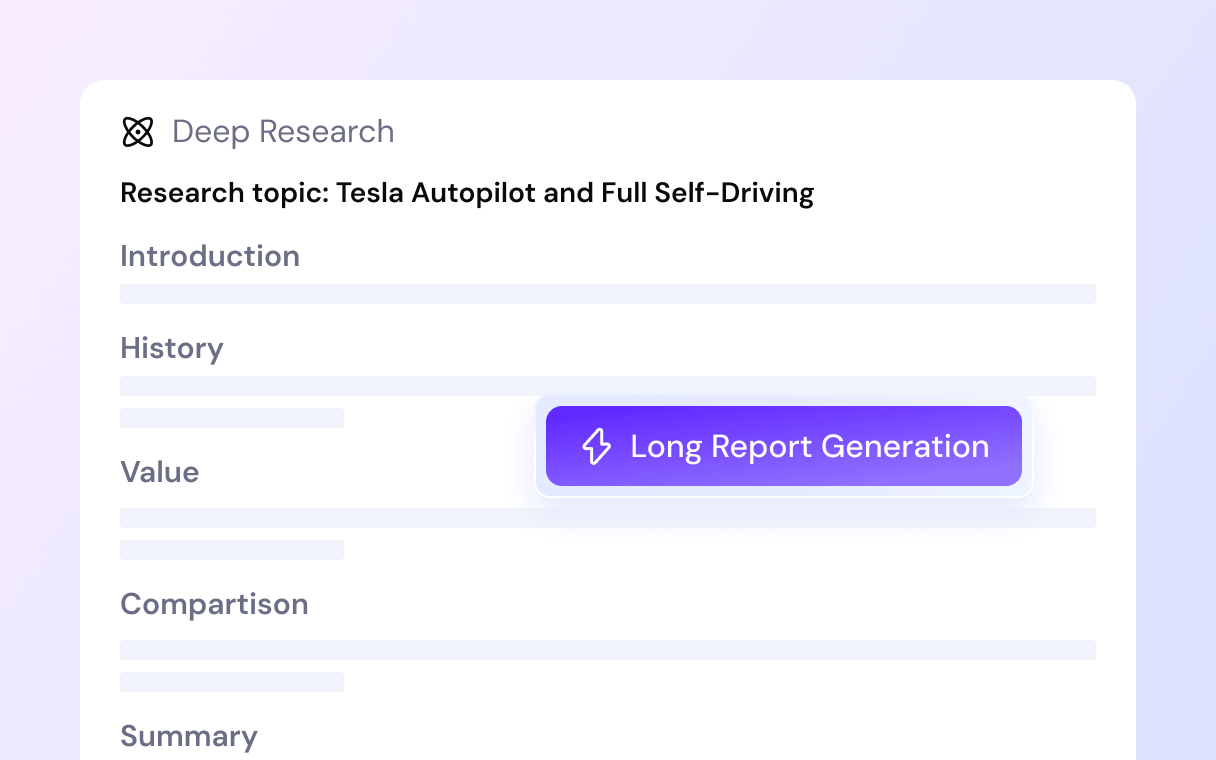This screenshot has height=760, width=1216.
Task: Select the Deep Research title text
Action: (x=283, y=132)
